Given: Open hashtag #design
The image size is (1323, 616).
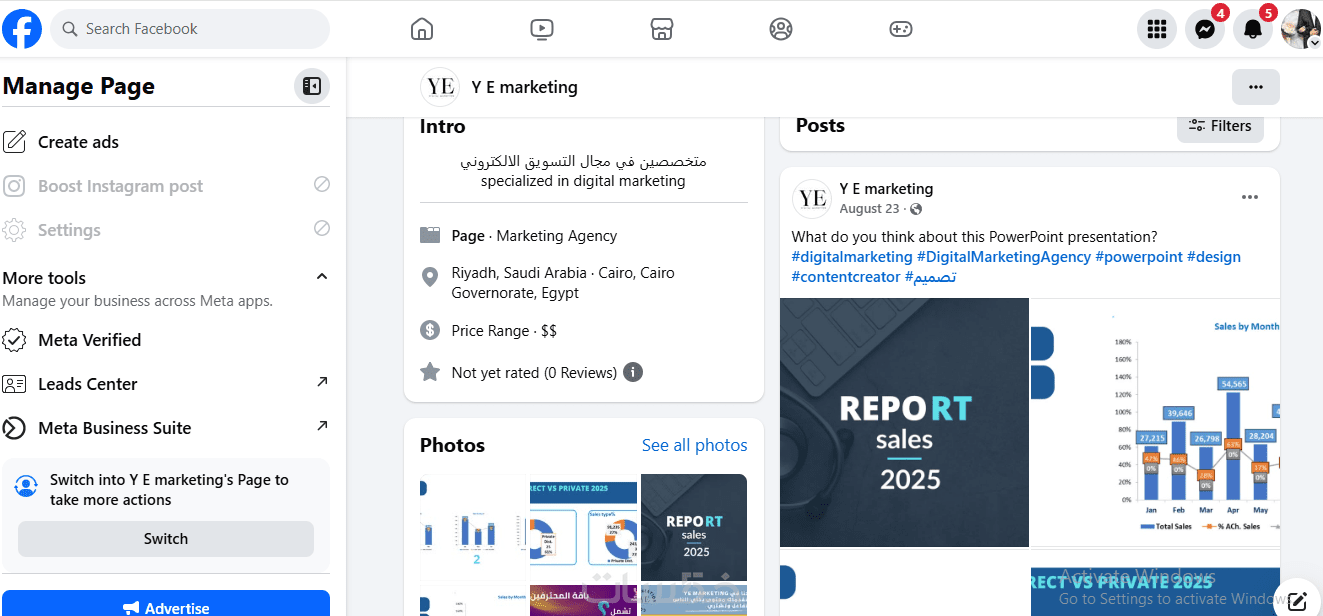Looking at the screenshot, I should (x=1214, y=257).
